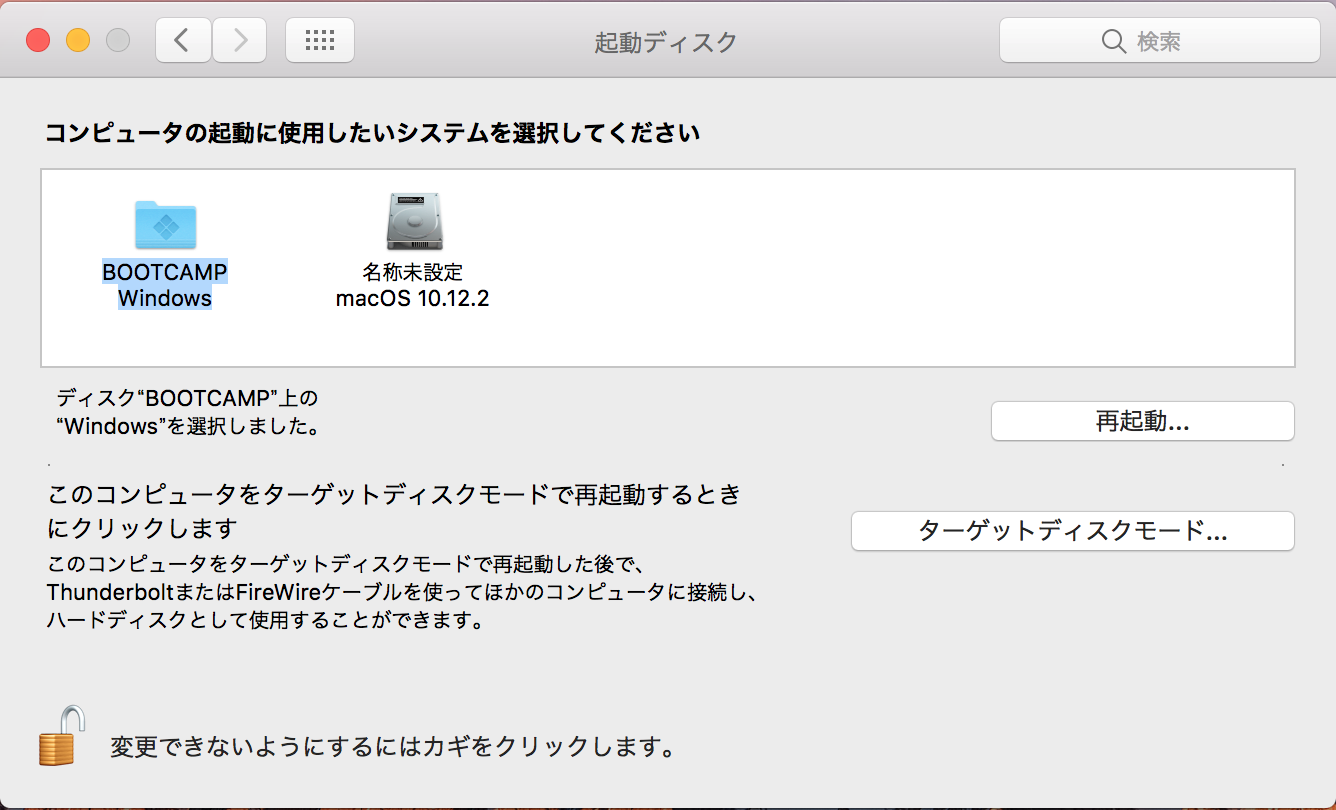
Task: Focus the 検索 search field
Action: click(1160, 41)
